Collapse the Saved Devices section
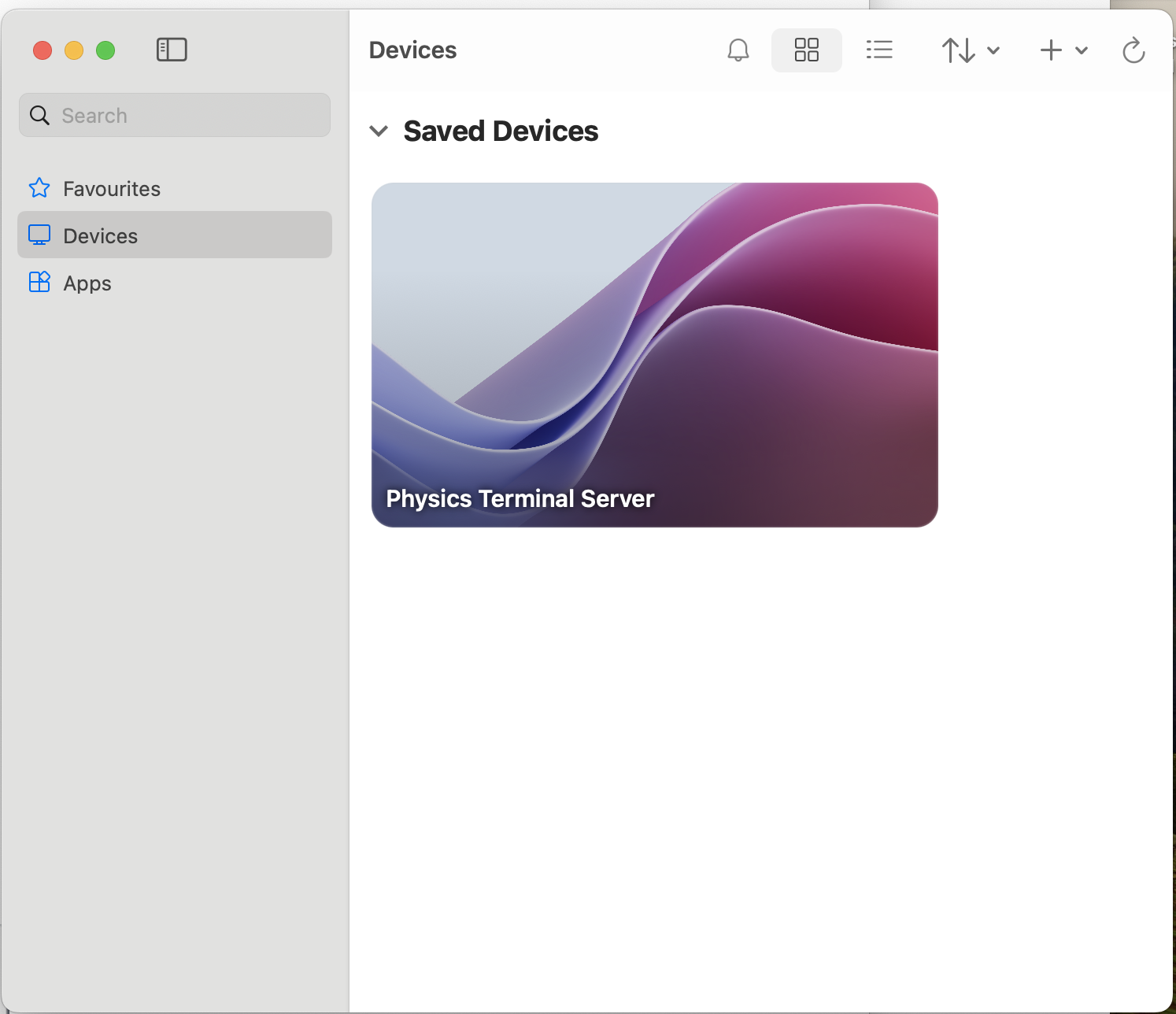1176x1014 pixels. pos(379,131)
